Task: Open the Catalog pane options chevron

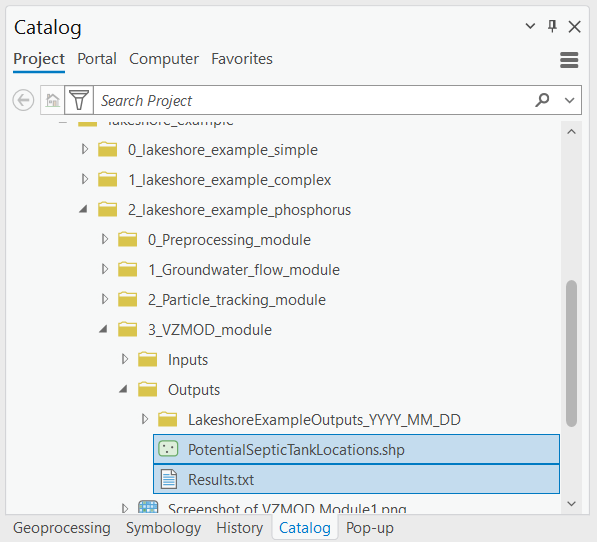Action: (x=530, y=26)
